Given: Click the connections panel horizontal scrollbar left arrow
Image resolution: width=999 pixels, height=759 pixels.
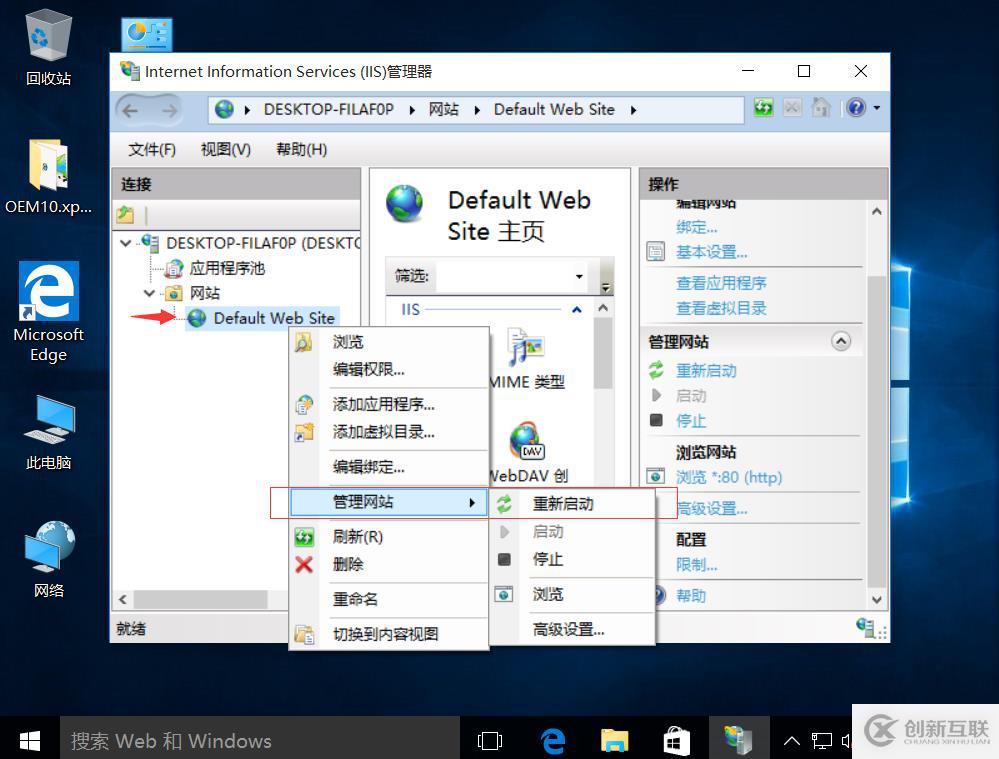Looking at the screenshot, I should coord(123,599).
